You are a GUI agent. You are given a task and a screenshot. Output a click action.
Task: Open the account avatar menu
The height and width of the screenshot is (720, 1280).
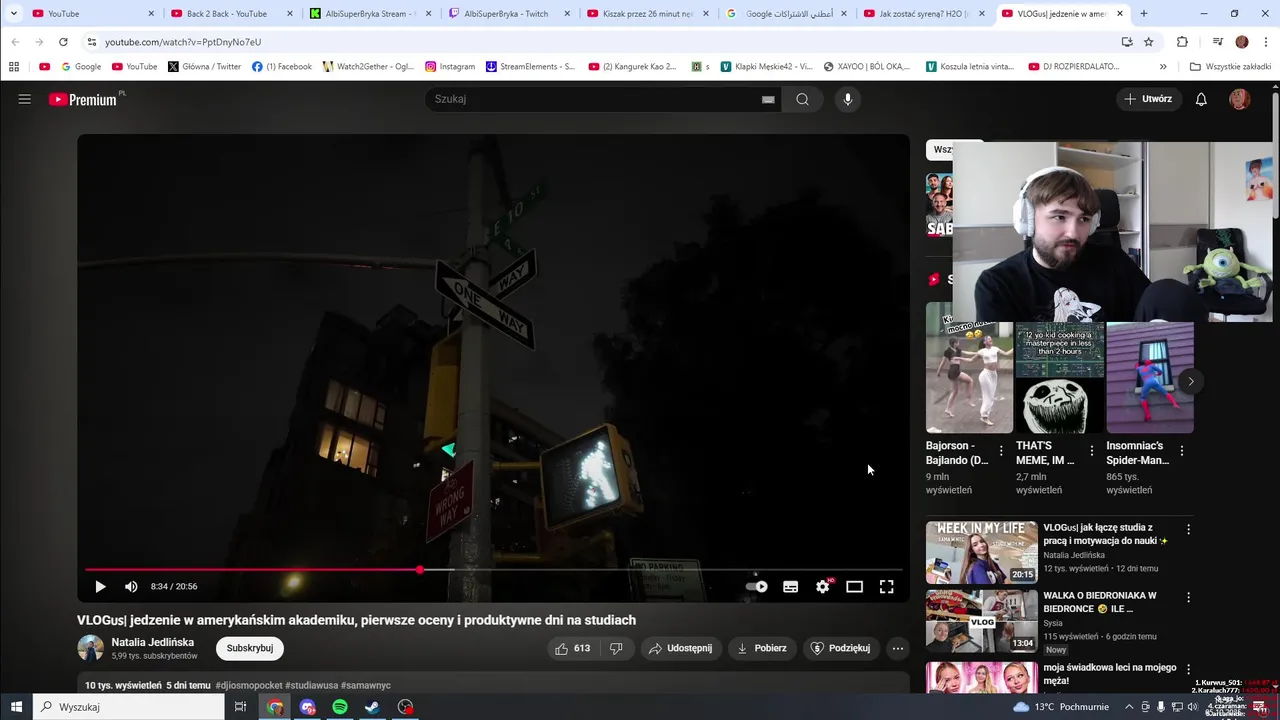click(x=1240, y=99)
